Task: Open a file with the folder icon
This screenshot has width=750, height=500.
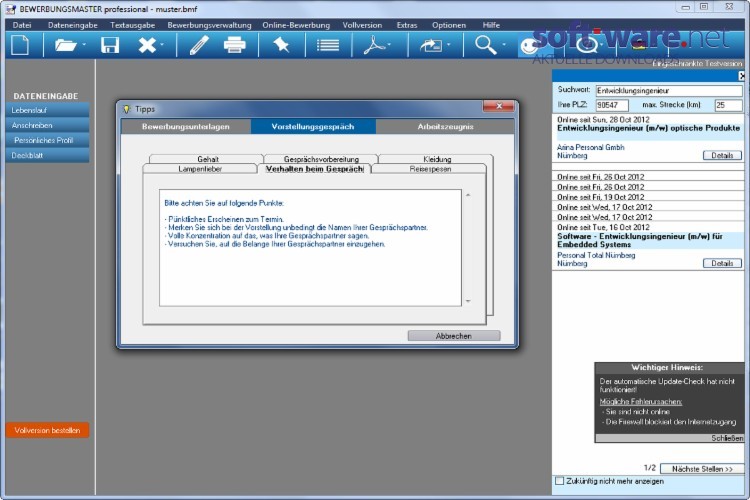Action: point(66,45)
